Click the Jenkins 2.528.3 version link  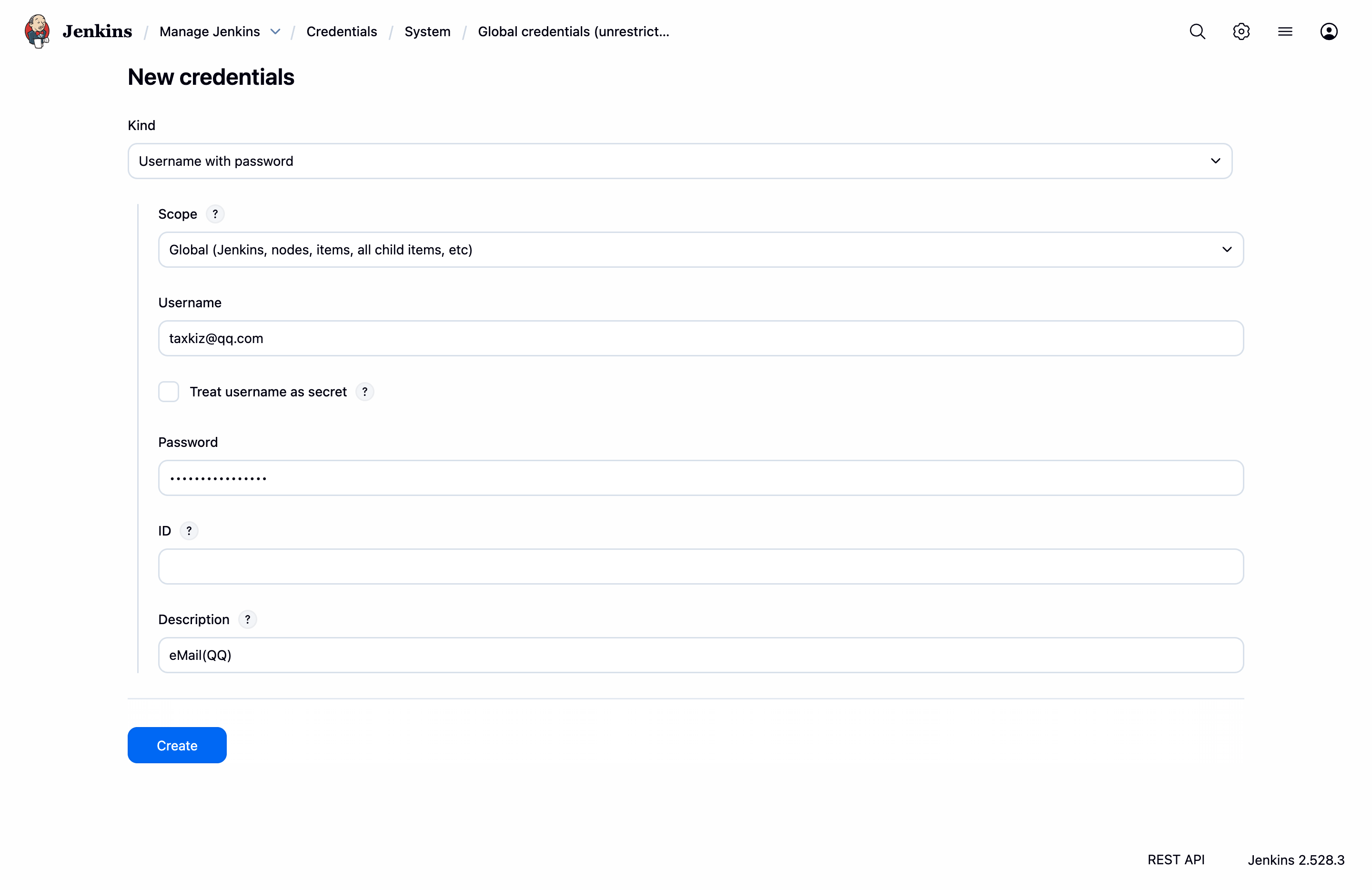point(1295,860)
